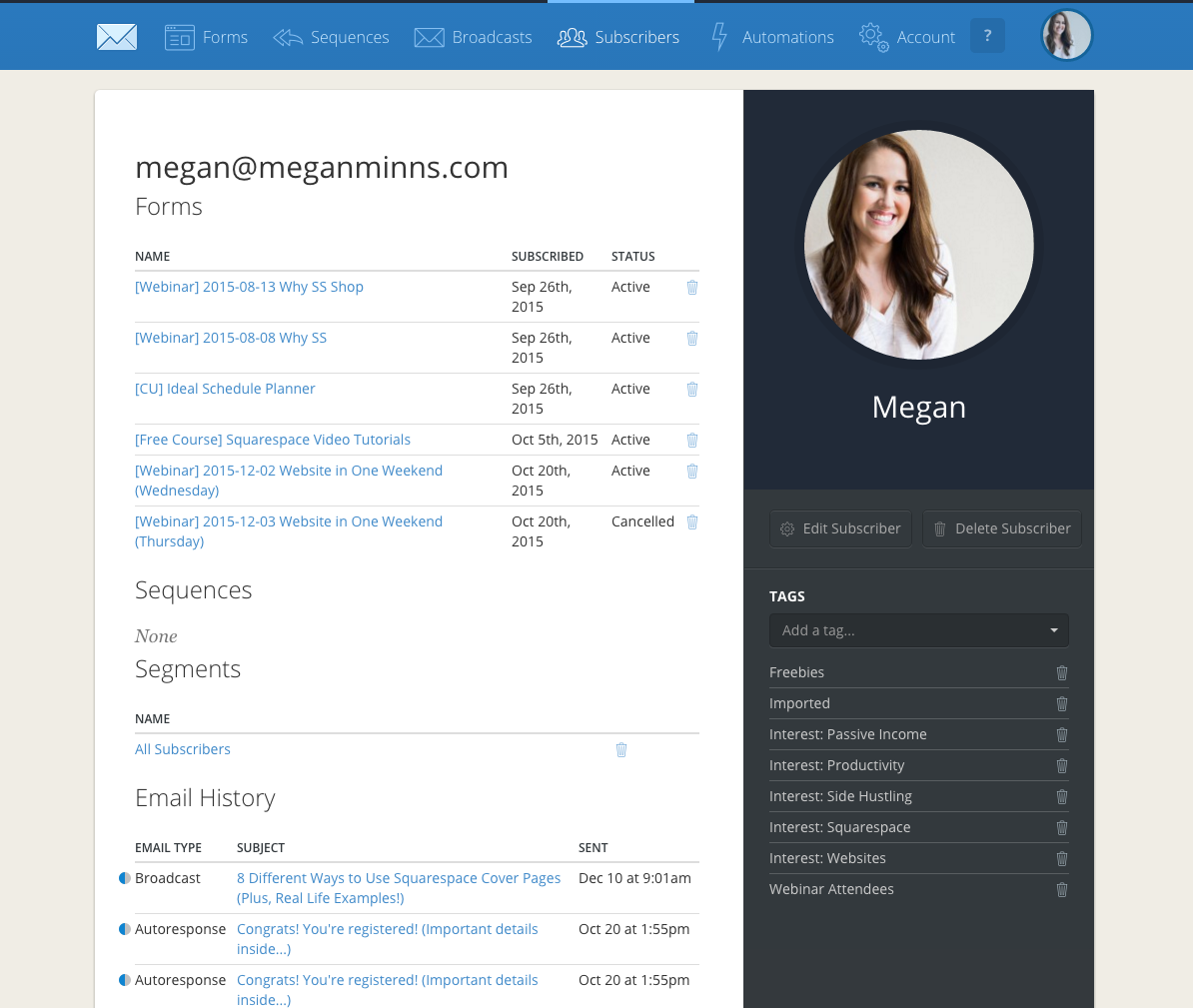Click the Delete Subscriber button
Image resolution: width=1193 pixels, height=1008 pixels.
(x=1002, y=528)
